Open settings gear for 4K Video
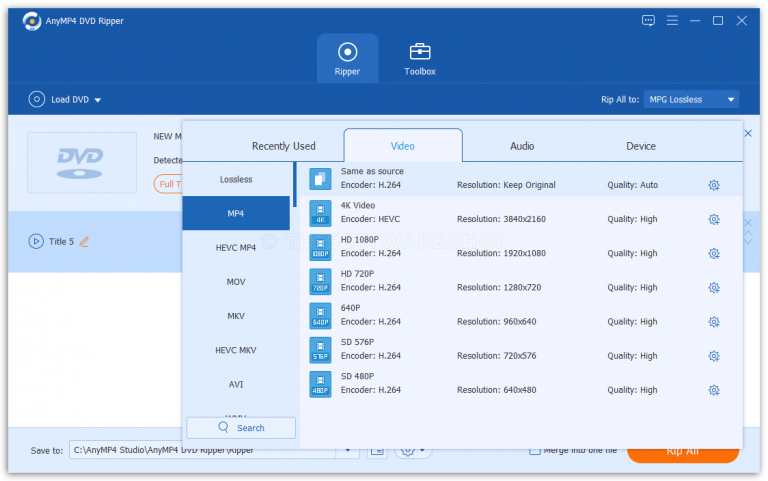 (714, 219)
